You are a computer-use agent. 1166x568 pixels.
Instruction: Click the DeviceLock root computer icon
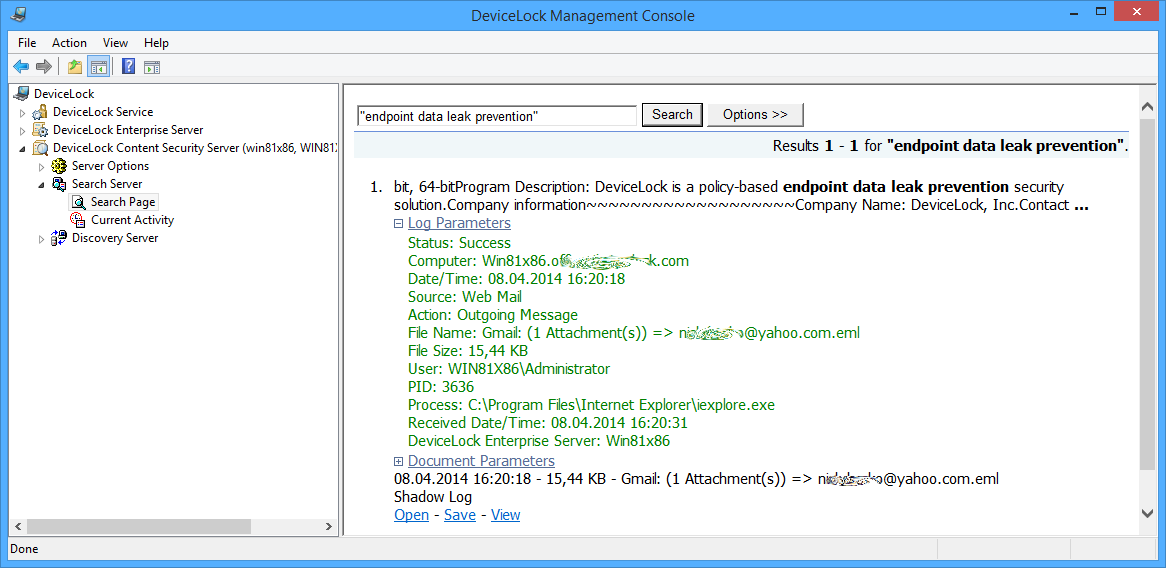22,94
